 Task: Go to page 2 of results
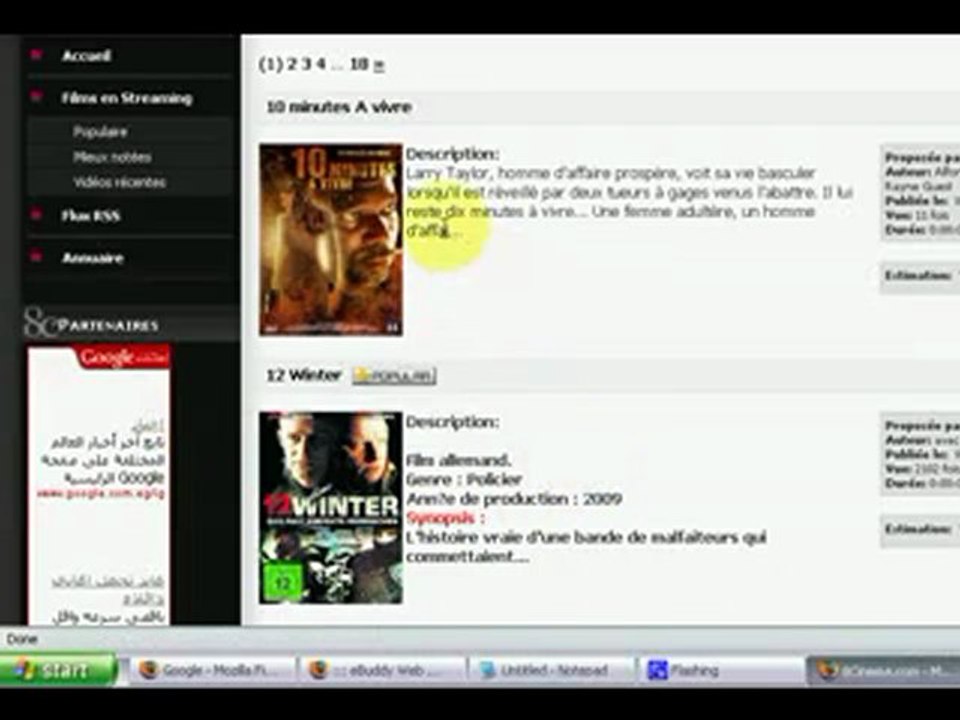[292, 64]
